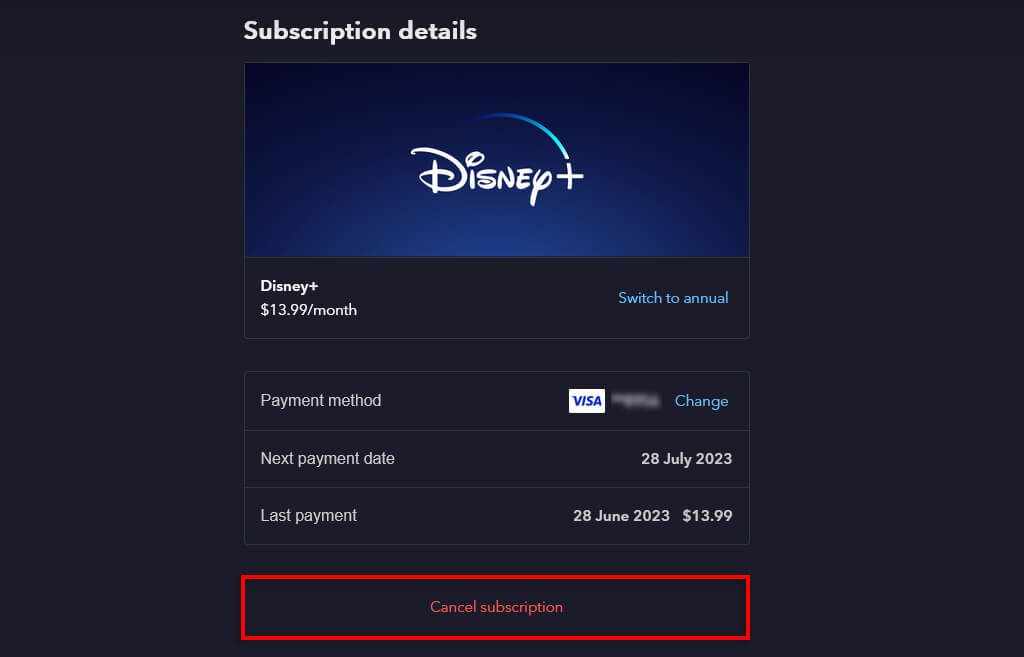Cancel the Disney+ subscription

pyautogui.click(x=495, y=607)
